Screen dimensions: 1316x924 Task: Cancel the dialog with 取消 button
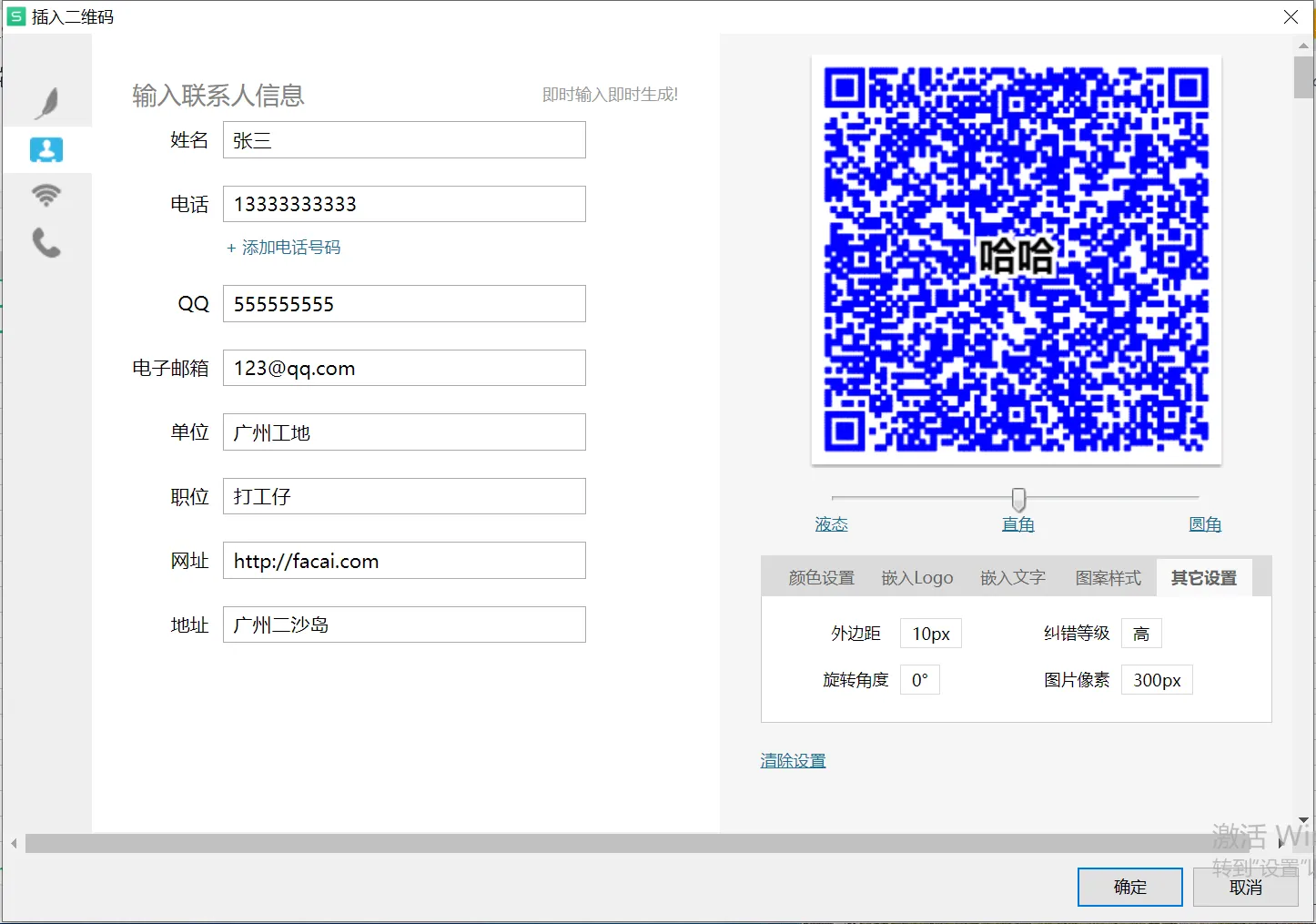point(1246,887)
